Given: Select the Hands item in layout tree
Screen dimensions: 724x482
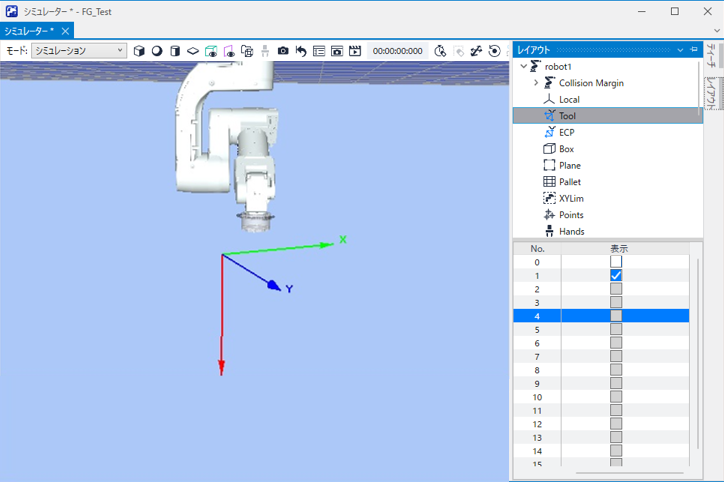Looking at the screenshot, I should coord(571,231).
